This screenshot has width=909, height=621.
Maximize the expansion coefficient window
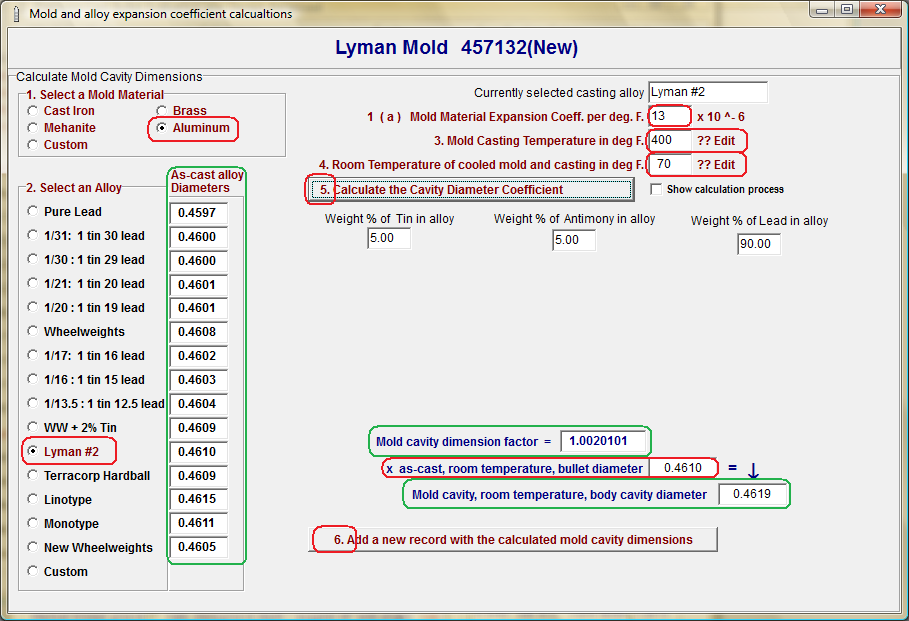click(847, 10)
